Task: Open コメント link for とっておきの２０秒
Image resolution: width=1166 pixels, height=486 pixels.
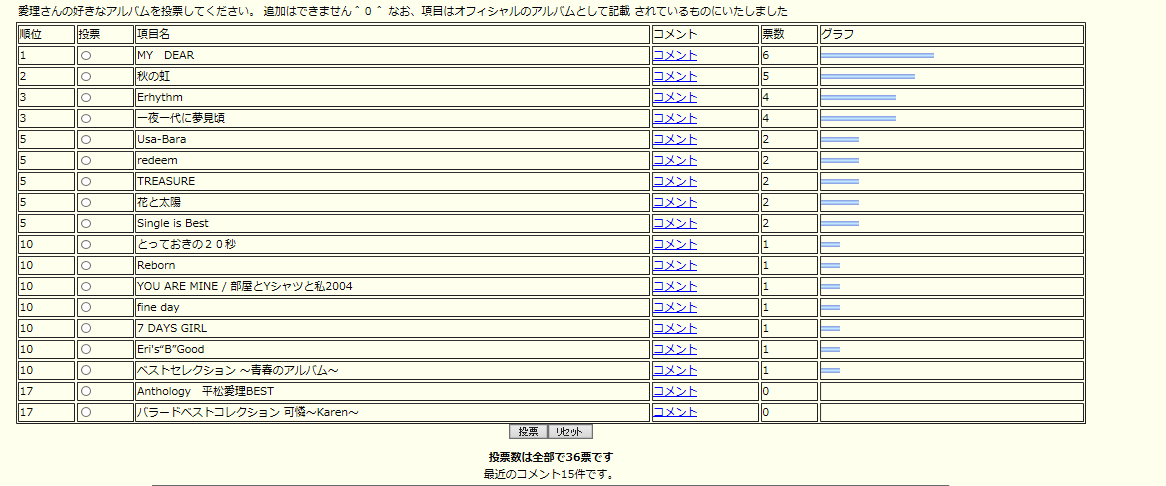Action: tap(675, 245)
